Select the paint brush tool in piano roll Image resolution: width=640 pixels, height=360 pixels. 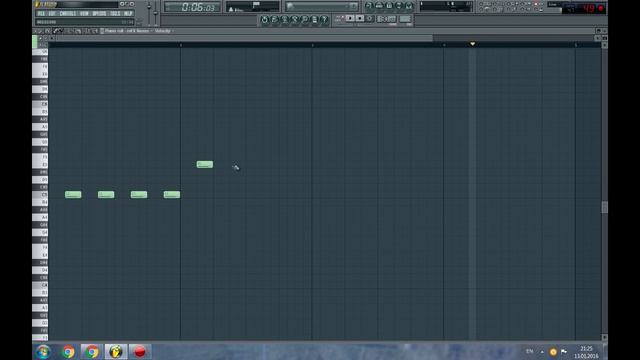click(x=61, y=31)
